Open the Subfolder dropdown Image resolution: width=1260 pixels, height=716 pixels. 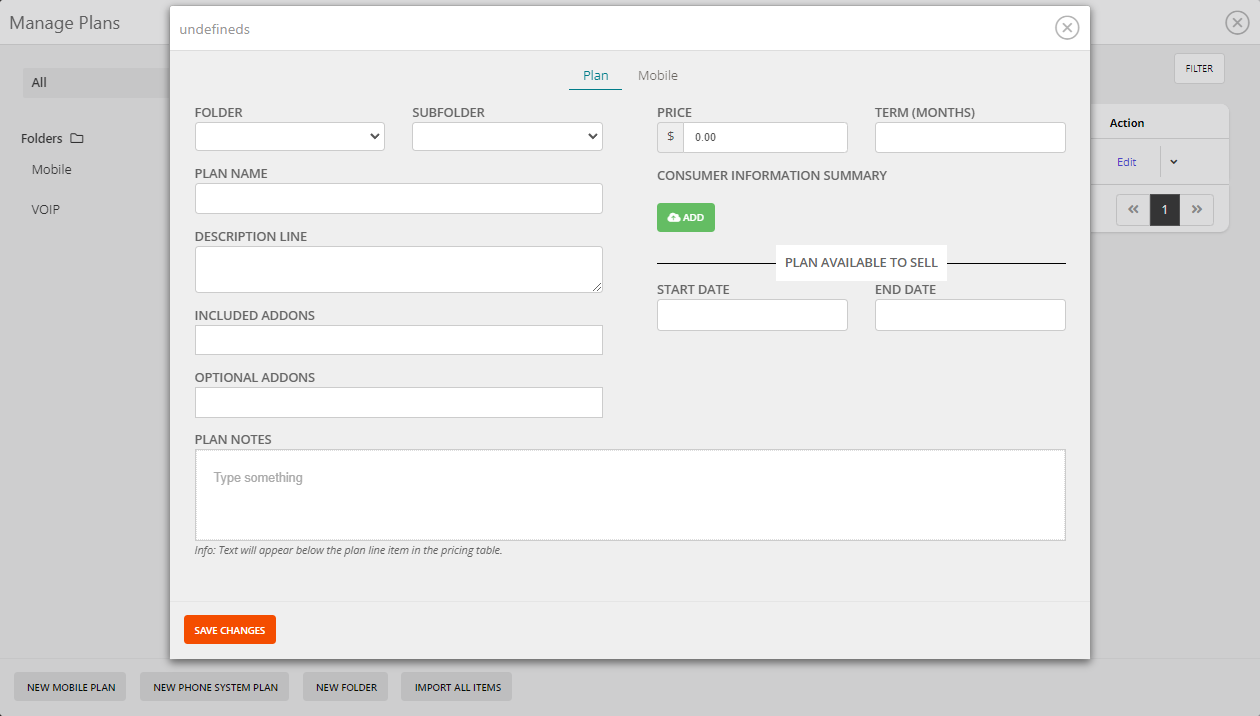[x=507, y=136]
